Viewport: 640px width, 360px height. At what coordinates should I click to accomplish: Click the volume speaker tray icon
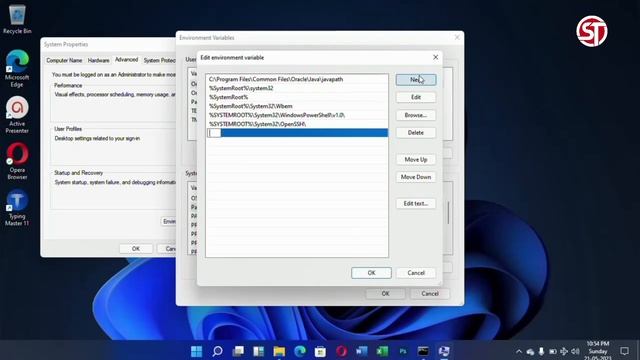tap(575, 351)
